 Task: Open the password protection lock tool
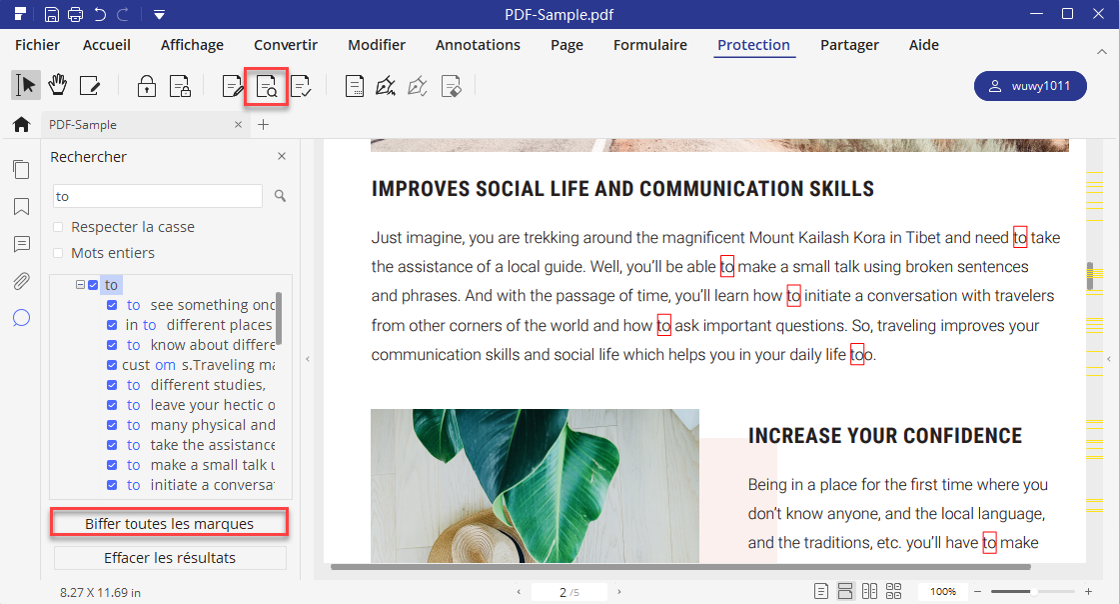point(146,86)
